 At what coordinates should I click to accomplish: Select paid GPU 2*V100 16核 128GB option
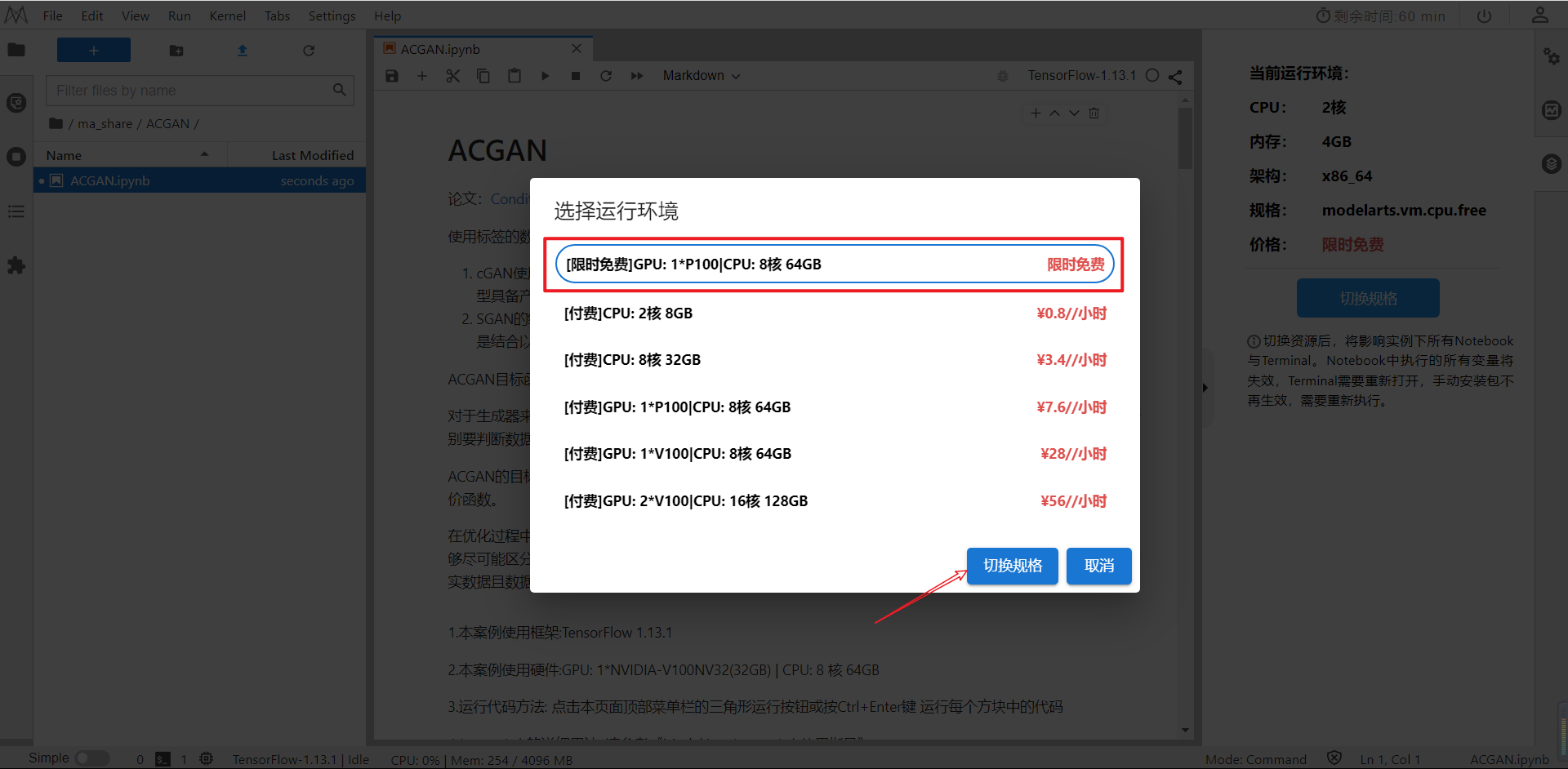pyautogui.click(x=835, y=501)
